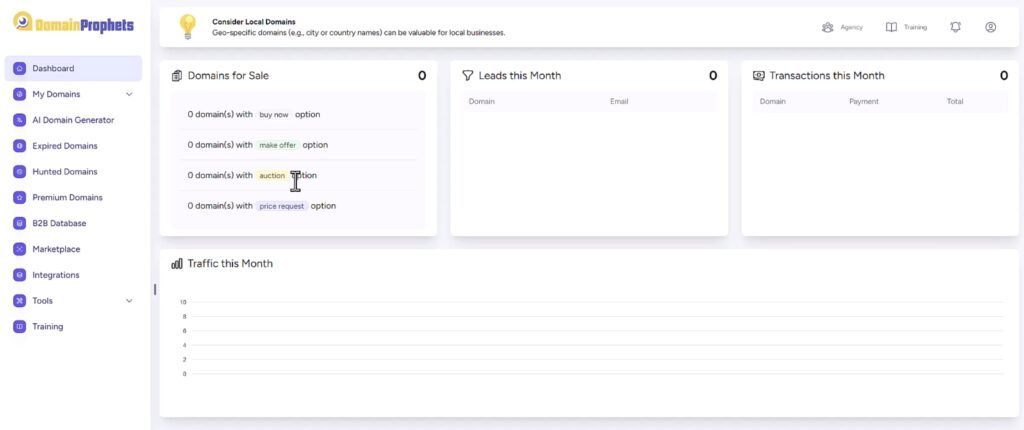The height and width of the screenshot is (430, 1024).
Task: Click the Hunted Domains icon
Action: point(20,172)
